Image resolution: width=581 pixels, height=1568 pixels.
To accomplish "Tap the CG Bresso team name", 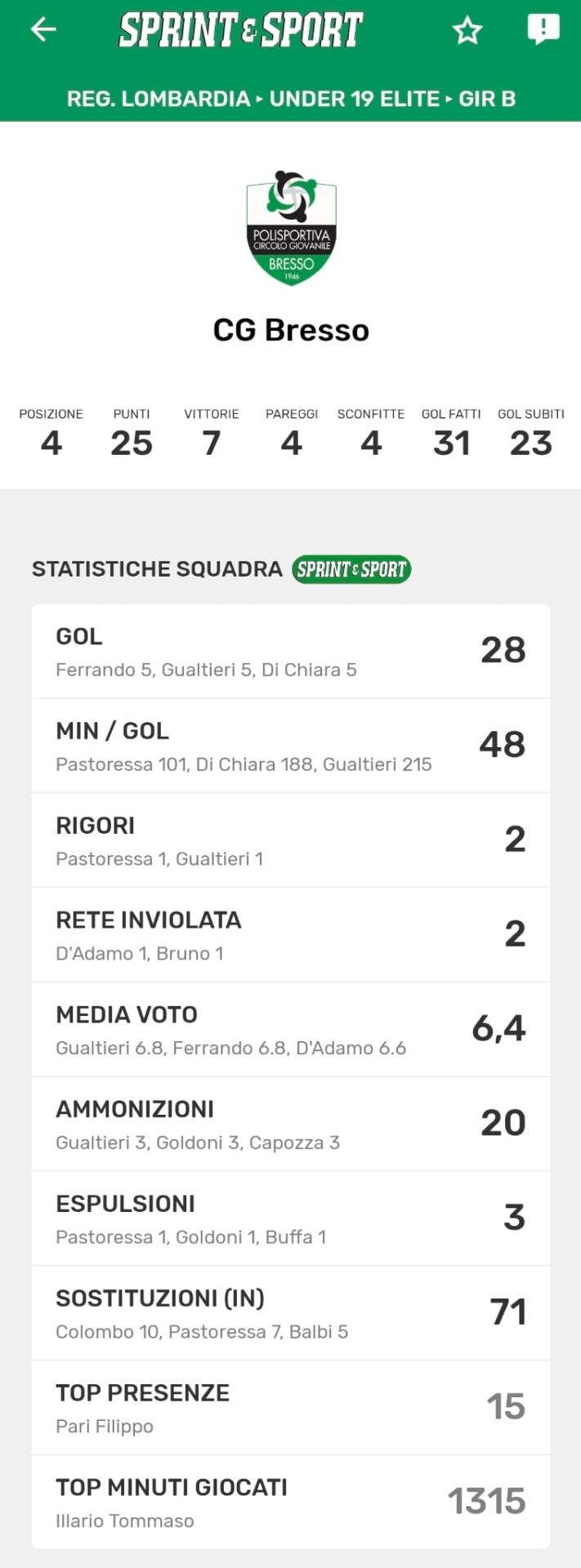I will 291,330.
